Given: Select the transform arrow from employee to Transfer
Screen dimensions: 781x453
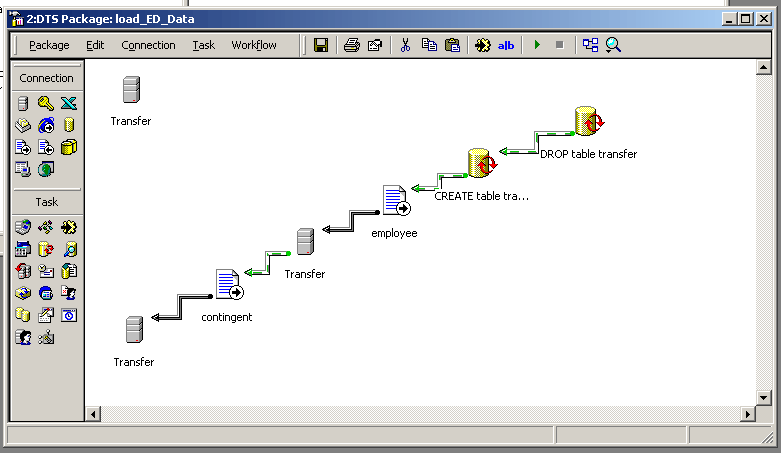Looking at the screenshot, I should click(351, 221).
